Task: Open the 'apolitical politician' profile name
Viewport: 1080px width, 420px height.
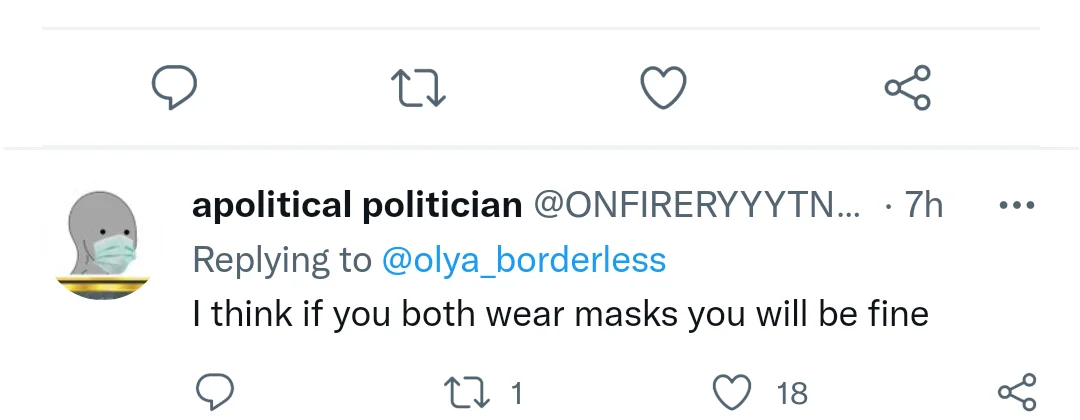Action: [357, 205]
